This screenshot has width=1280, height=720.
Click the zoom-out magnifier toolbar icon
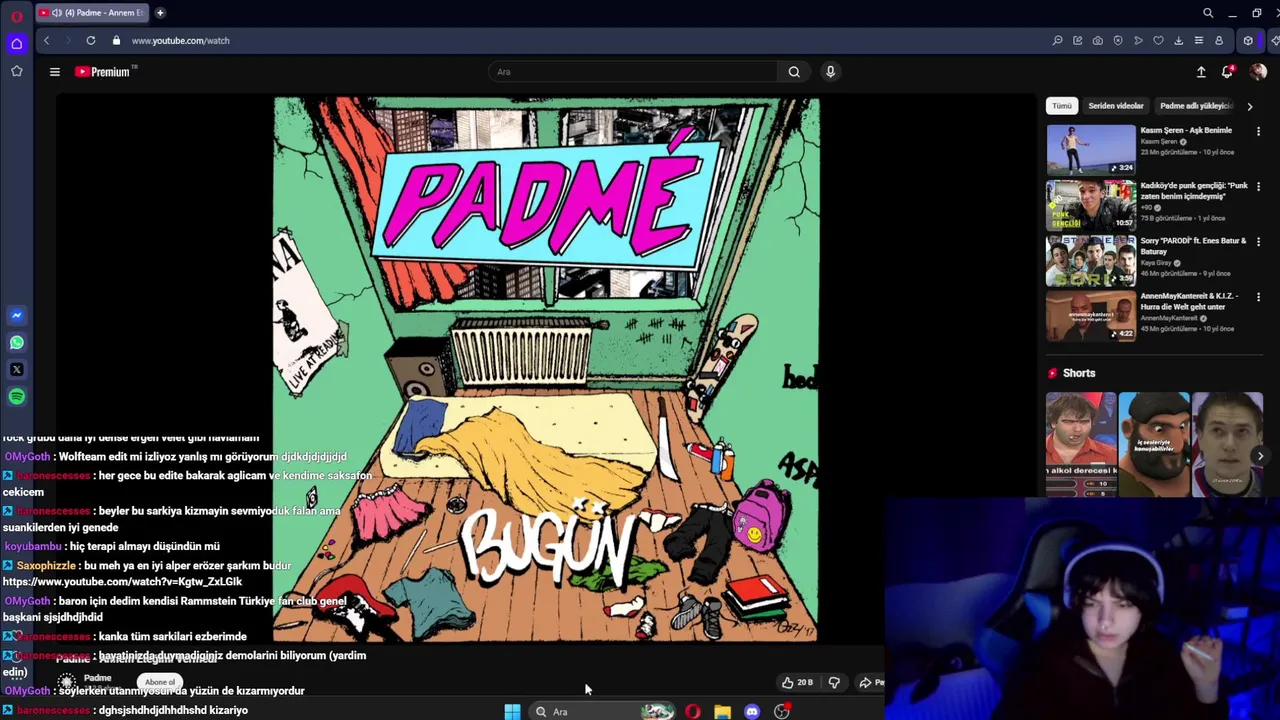[1057, 40]
